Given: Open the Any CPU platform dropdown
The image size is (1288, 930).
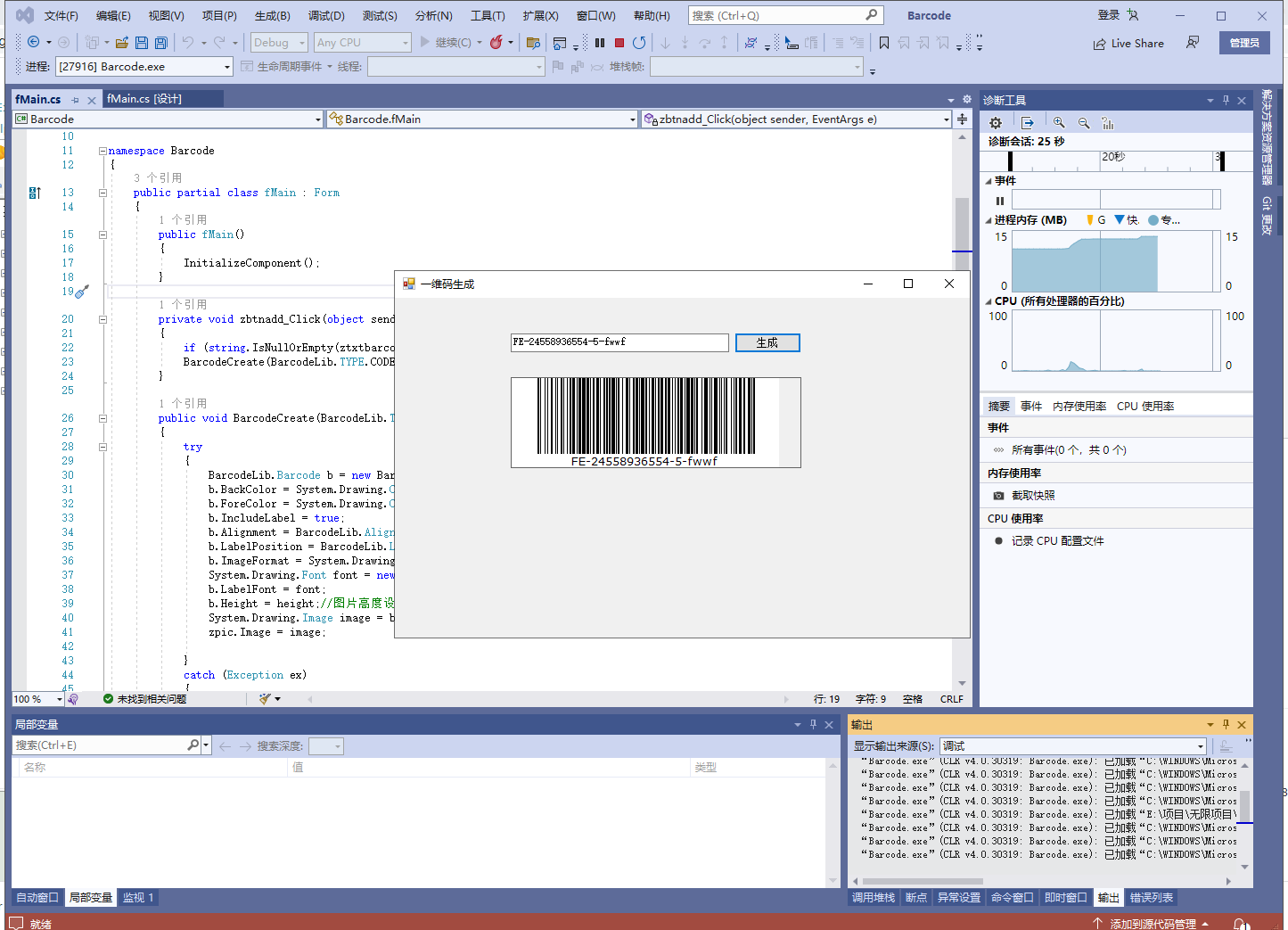Looking at the screenshot, I should tap(363, 43).
